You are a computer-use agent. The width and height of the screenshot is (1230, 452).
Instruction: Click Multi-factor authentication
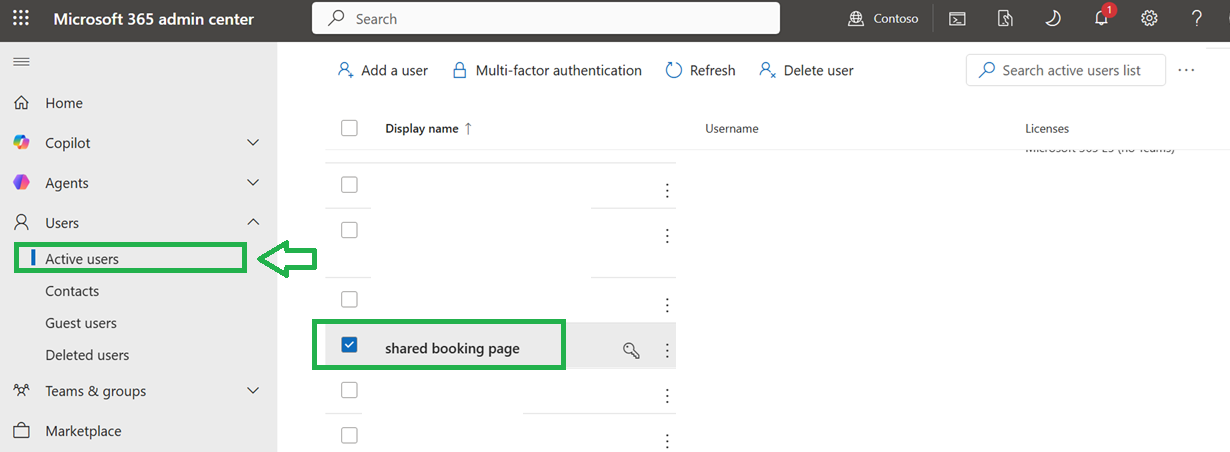click(547, 70)
